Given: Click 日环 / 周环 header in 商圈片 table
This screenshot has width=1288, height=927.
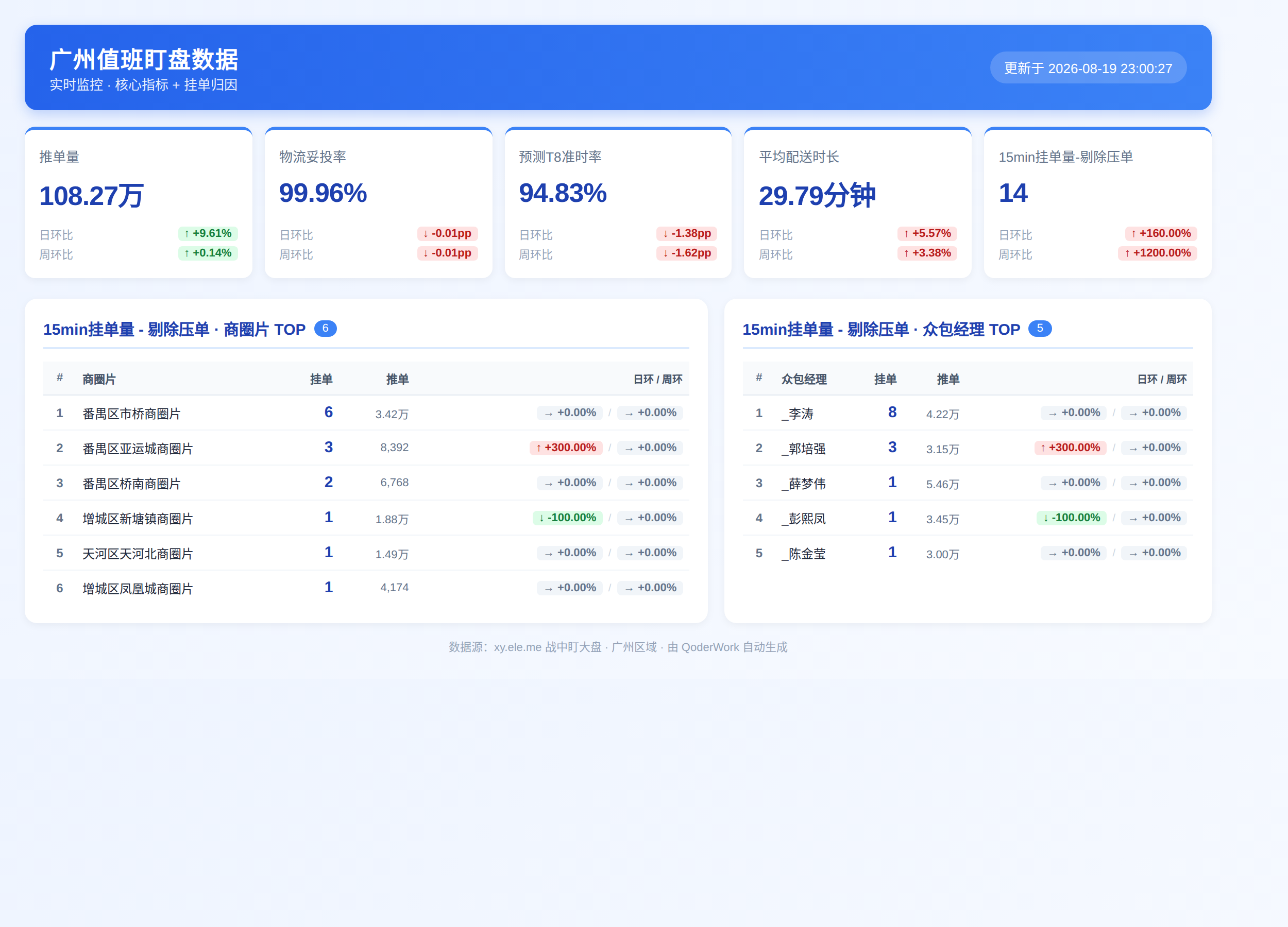Looking at the screenshot, I should (657, 379).
